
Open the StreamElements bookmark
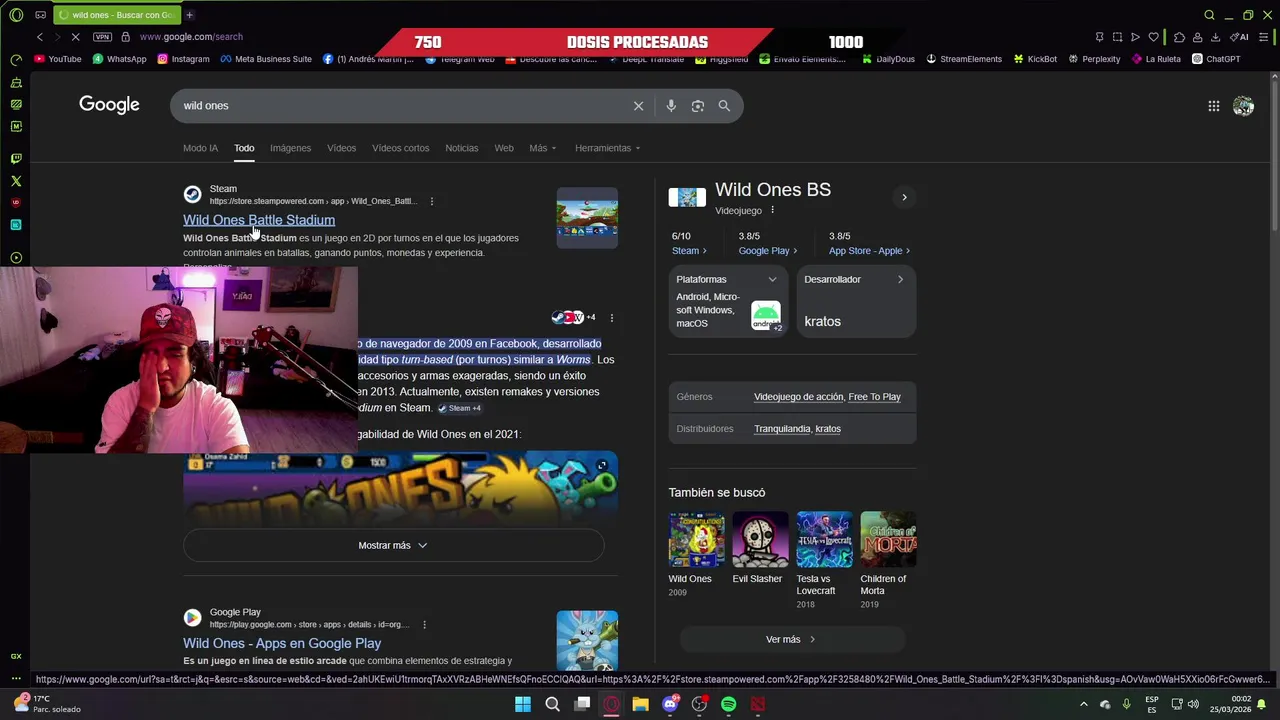pyautogui.click(x=964, y=59)
